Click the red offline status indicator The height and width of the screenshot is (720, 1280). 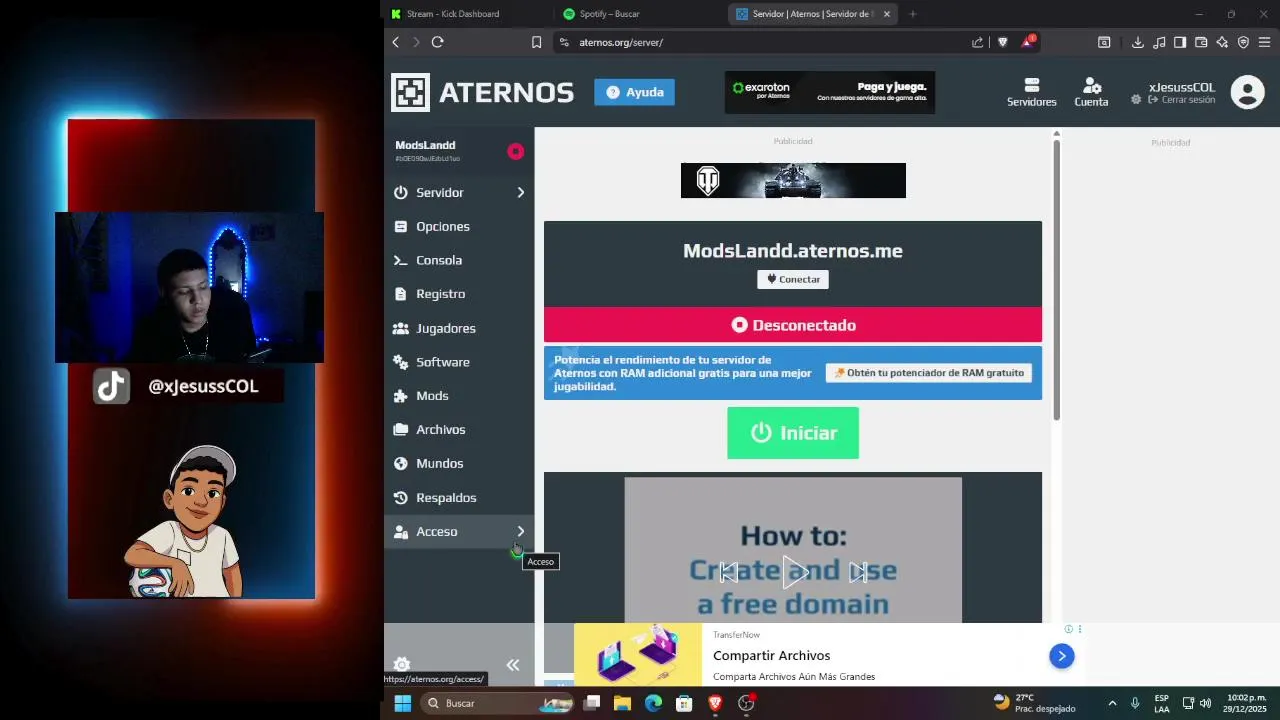pyautogui.click(x=515, y=151)
